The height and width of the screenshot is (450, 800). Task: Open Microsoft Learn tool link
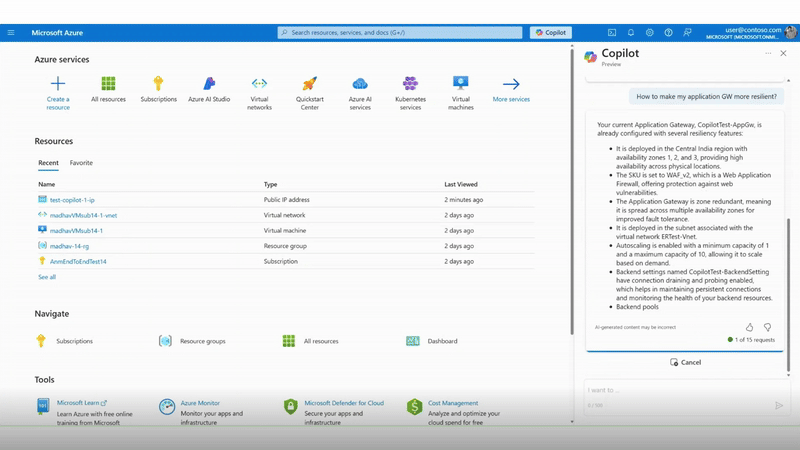pos(82,403)
